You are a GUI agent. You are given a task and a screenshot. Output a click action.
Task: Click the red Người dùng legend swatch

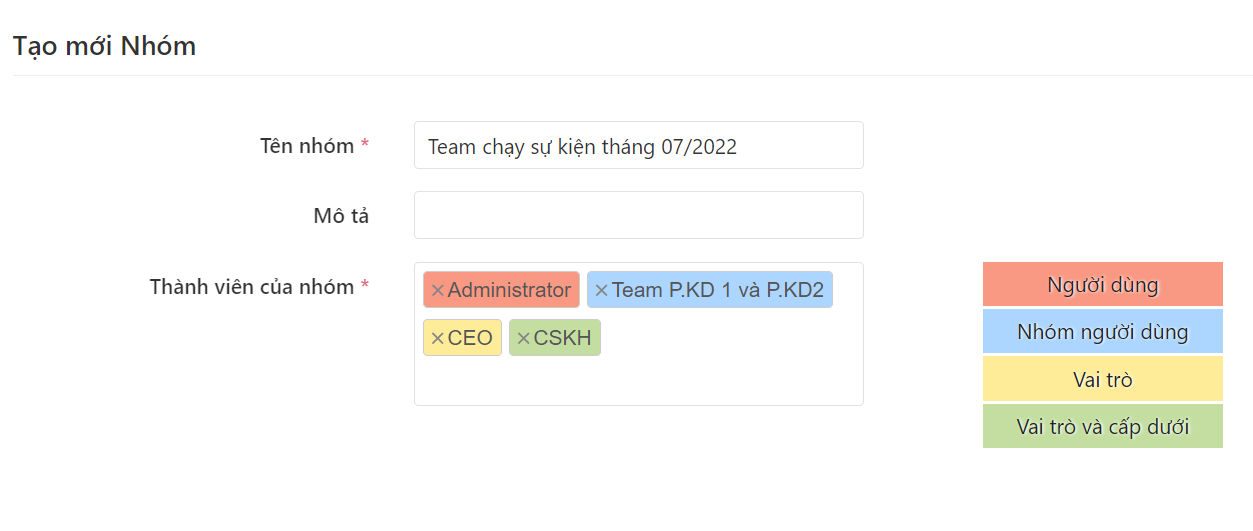(1102, 285)
